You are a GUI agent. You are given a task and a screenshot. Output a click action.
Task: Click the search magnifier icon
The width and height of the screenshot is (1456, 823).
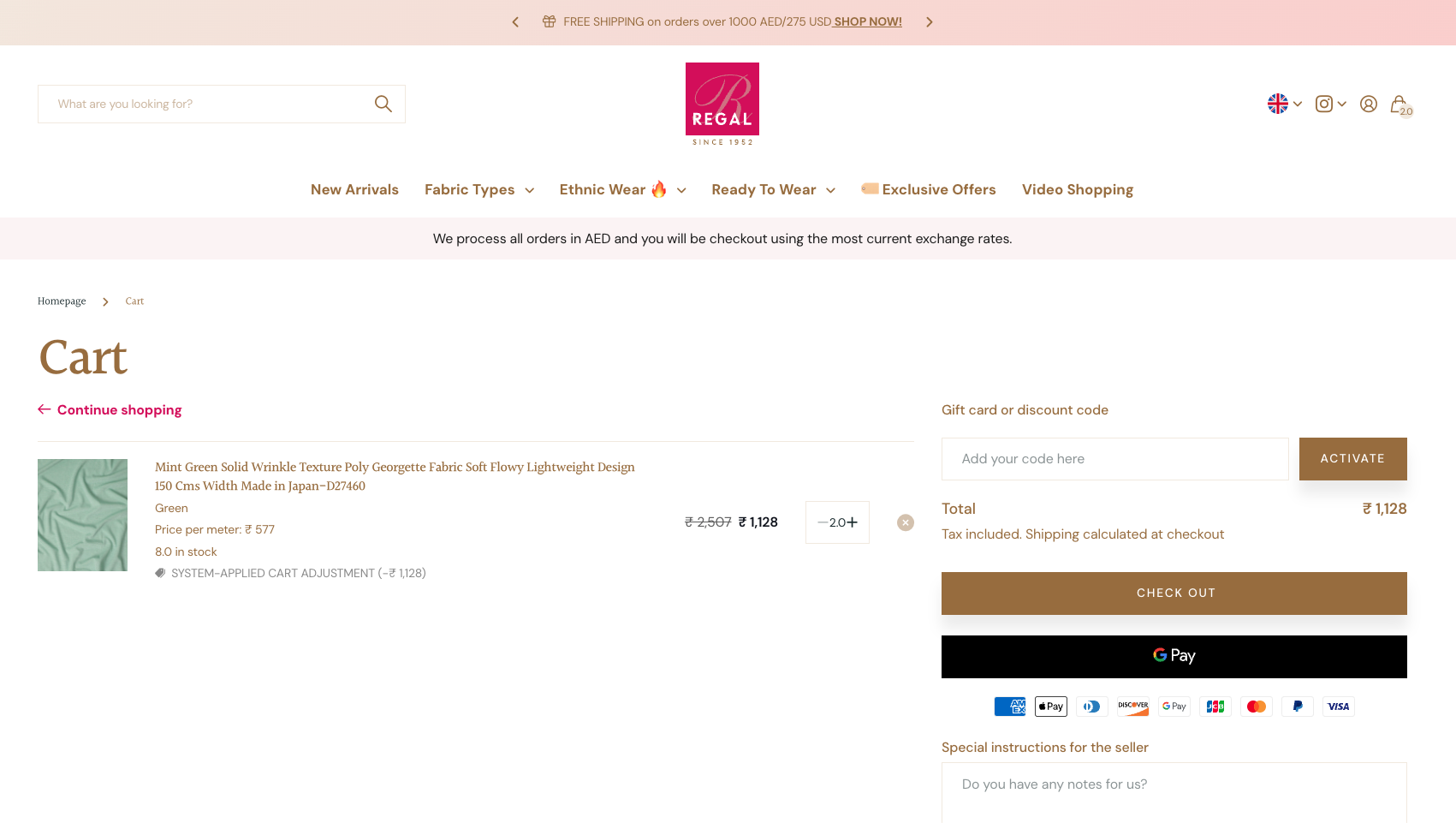(x=383, y=104)
